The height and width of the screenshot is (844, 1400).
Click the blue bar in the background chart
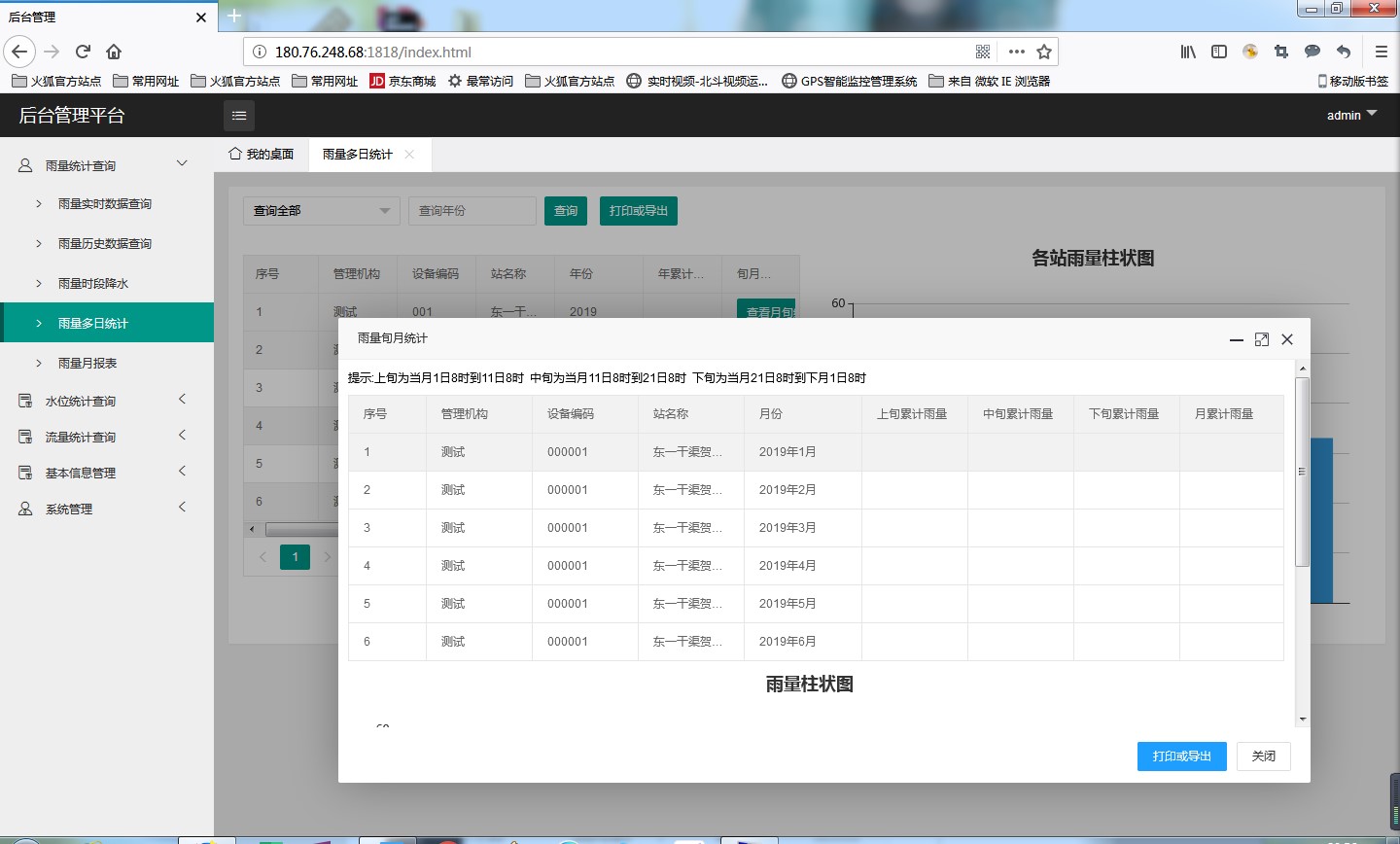pos(1321,520)
